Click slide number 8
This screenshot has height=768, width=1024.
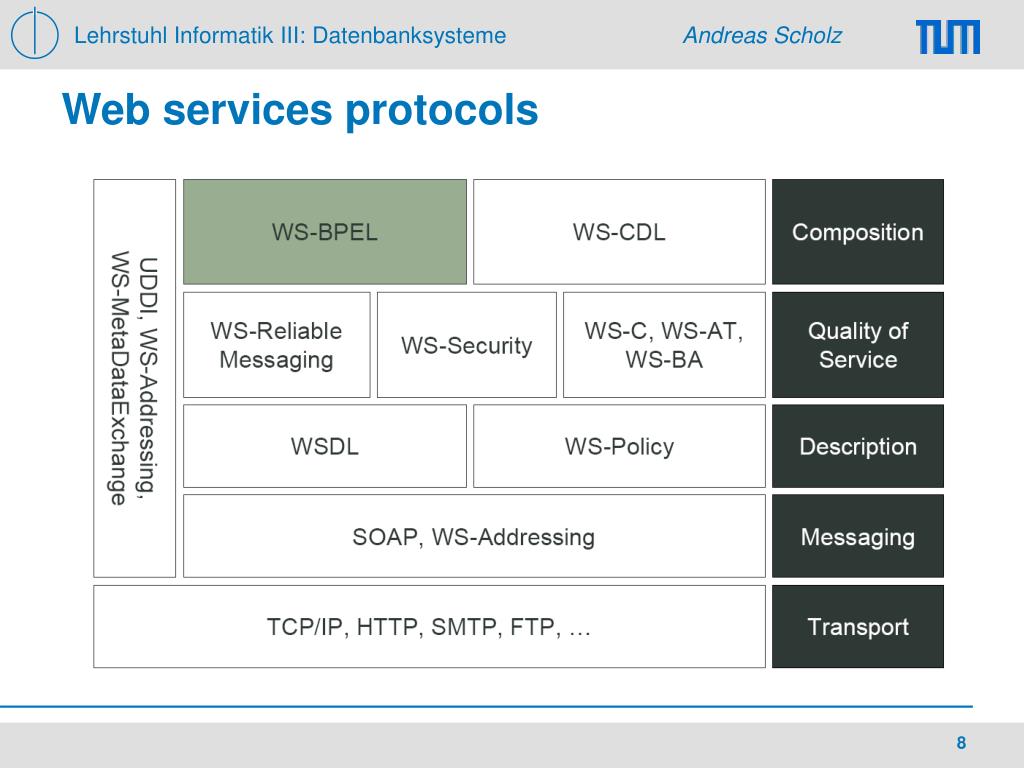point(961,743)
